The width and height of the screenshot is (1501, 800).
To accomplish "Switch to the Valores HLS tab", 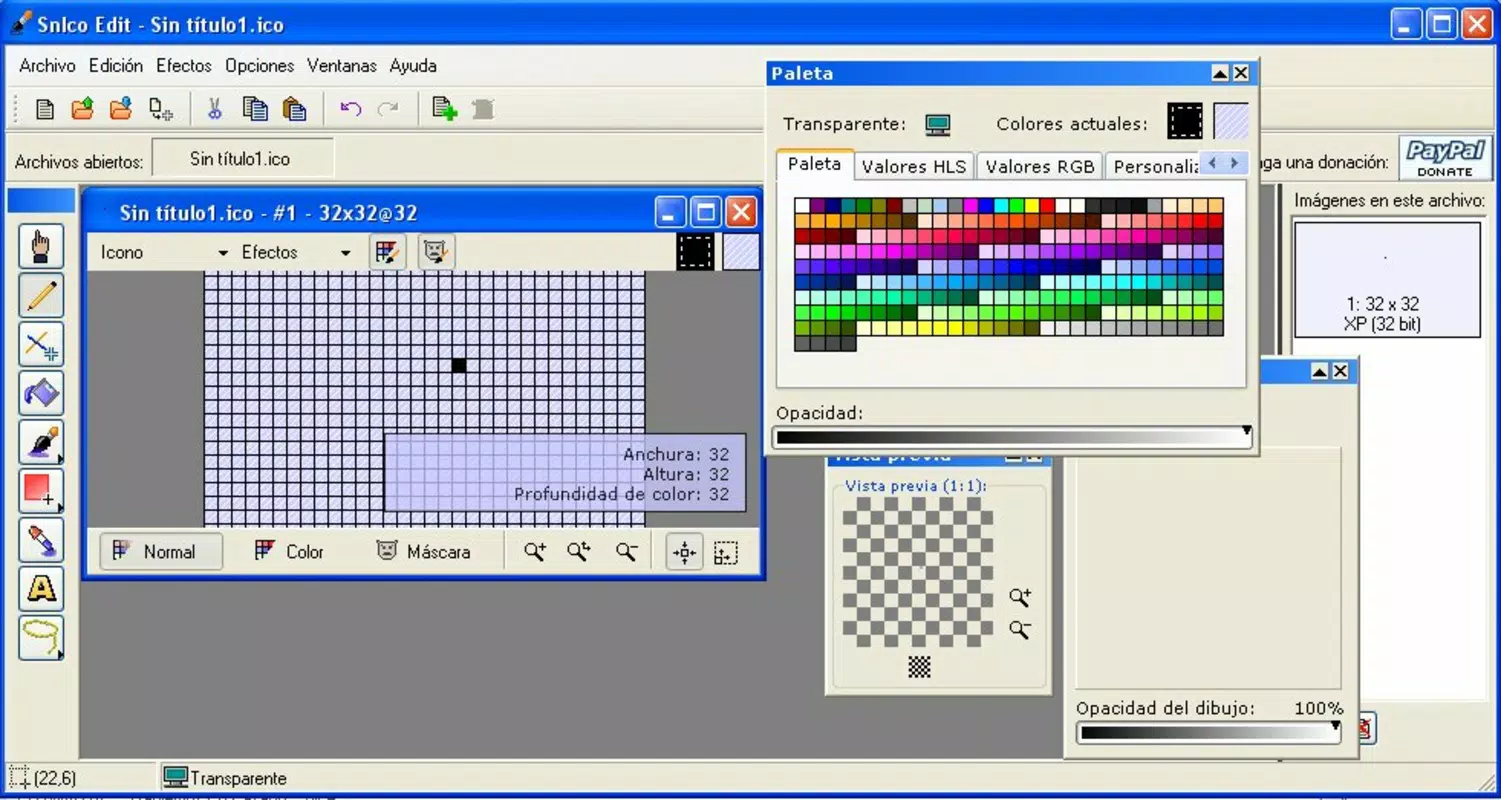I will 914,167.
